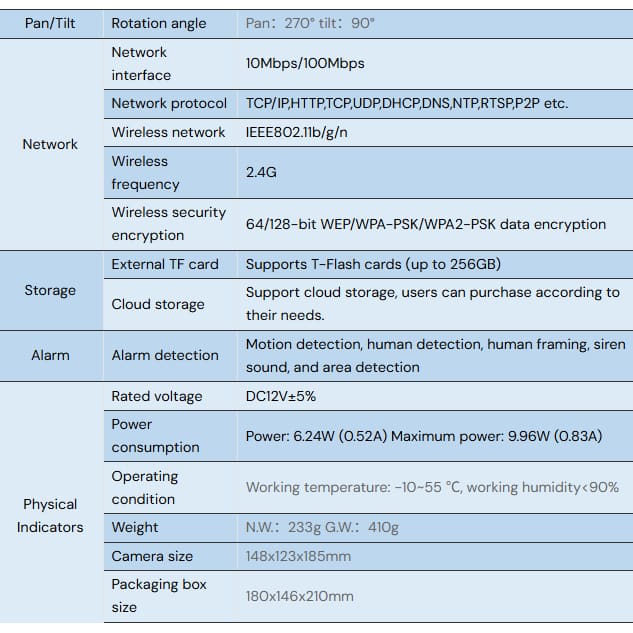Click the Network protocol label
Image resolution: width=633 pixels, height=633 pixels.
169,103
